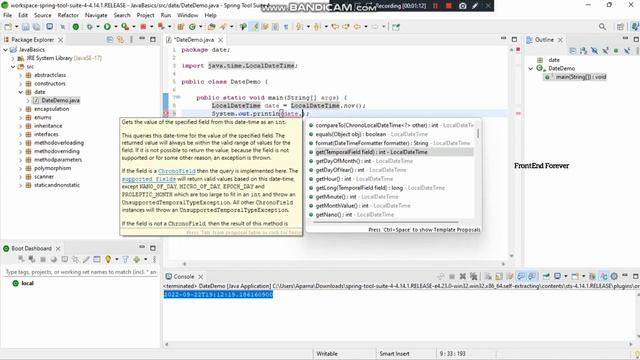The width and height of the screenshot is (640, 360).
Task: Click the lightbulb icon in Boot Dashboard
Action: pos(108,259)
